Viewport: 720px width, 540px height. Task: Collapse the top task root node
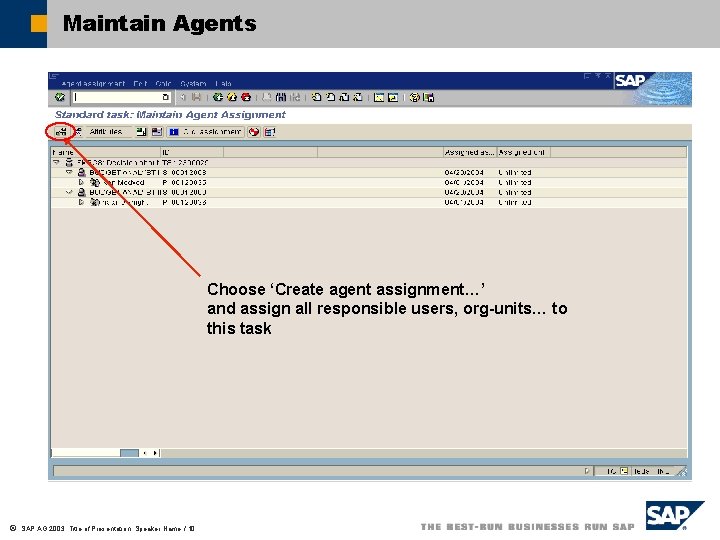pos(56,163)
